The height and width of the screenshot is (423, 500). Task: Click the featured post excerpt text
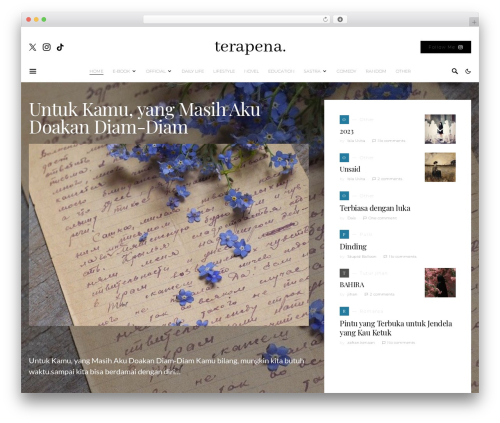(x=166, y=366)
